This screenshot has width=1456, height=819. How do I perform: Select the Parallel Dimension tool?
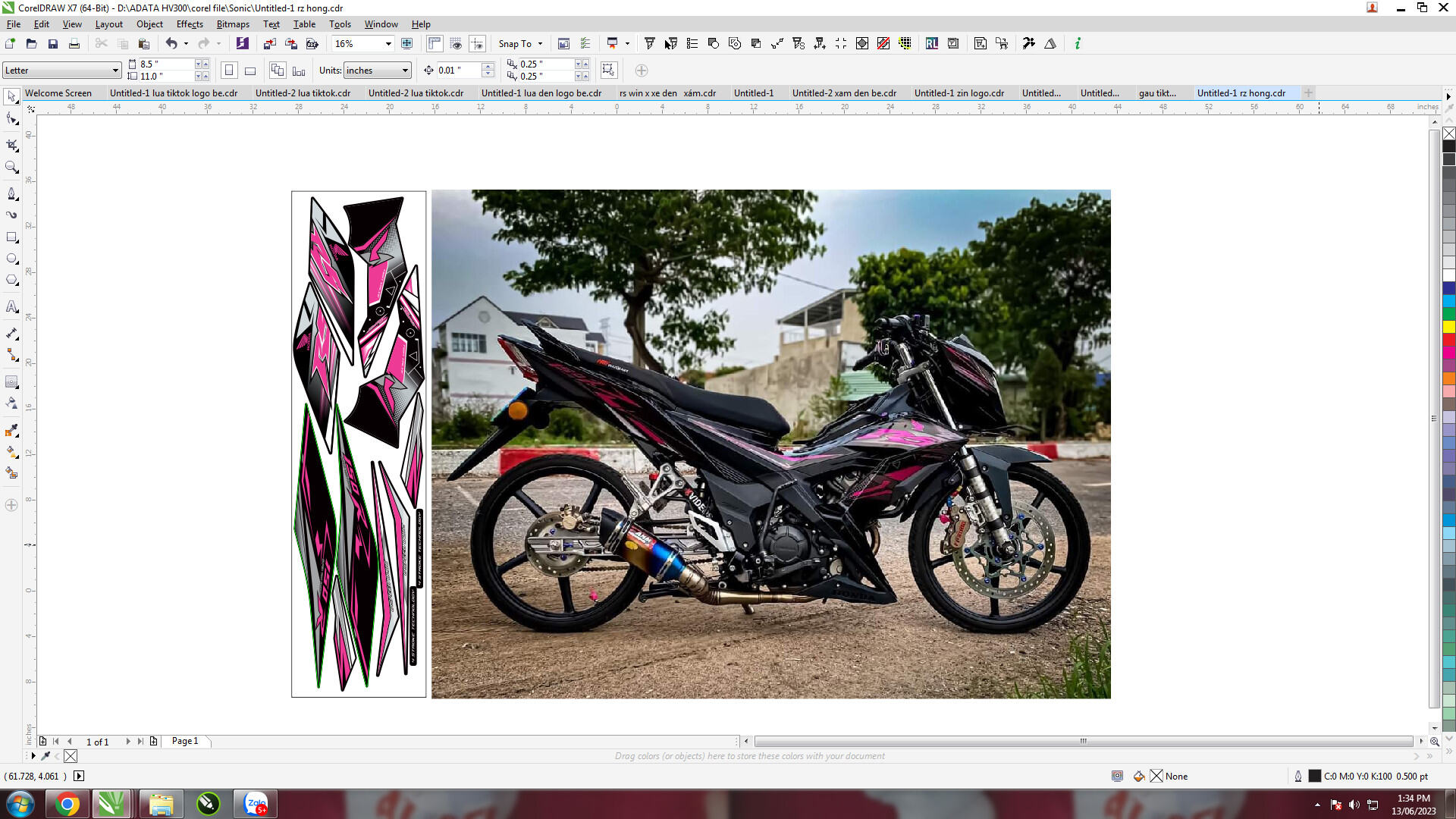tap(11, 334)
